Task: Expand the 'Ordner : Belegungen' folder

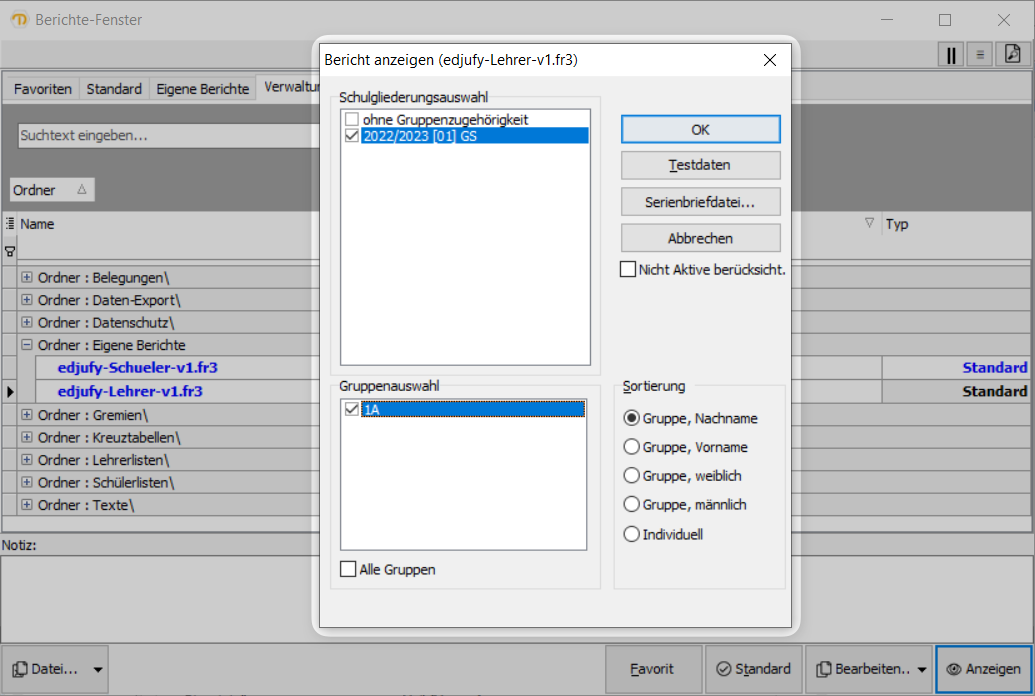Action: (x=27, y=277)
